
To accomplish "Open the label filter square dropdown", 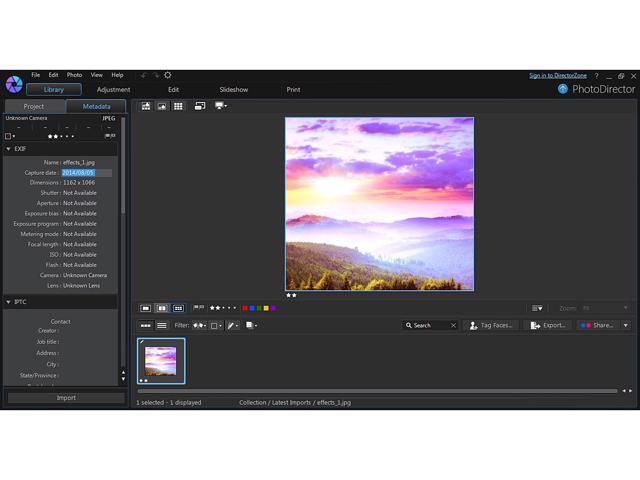I will click(216, 325).
